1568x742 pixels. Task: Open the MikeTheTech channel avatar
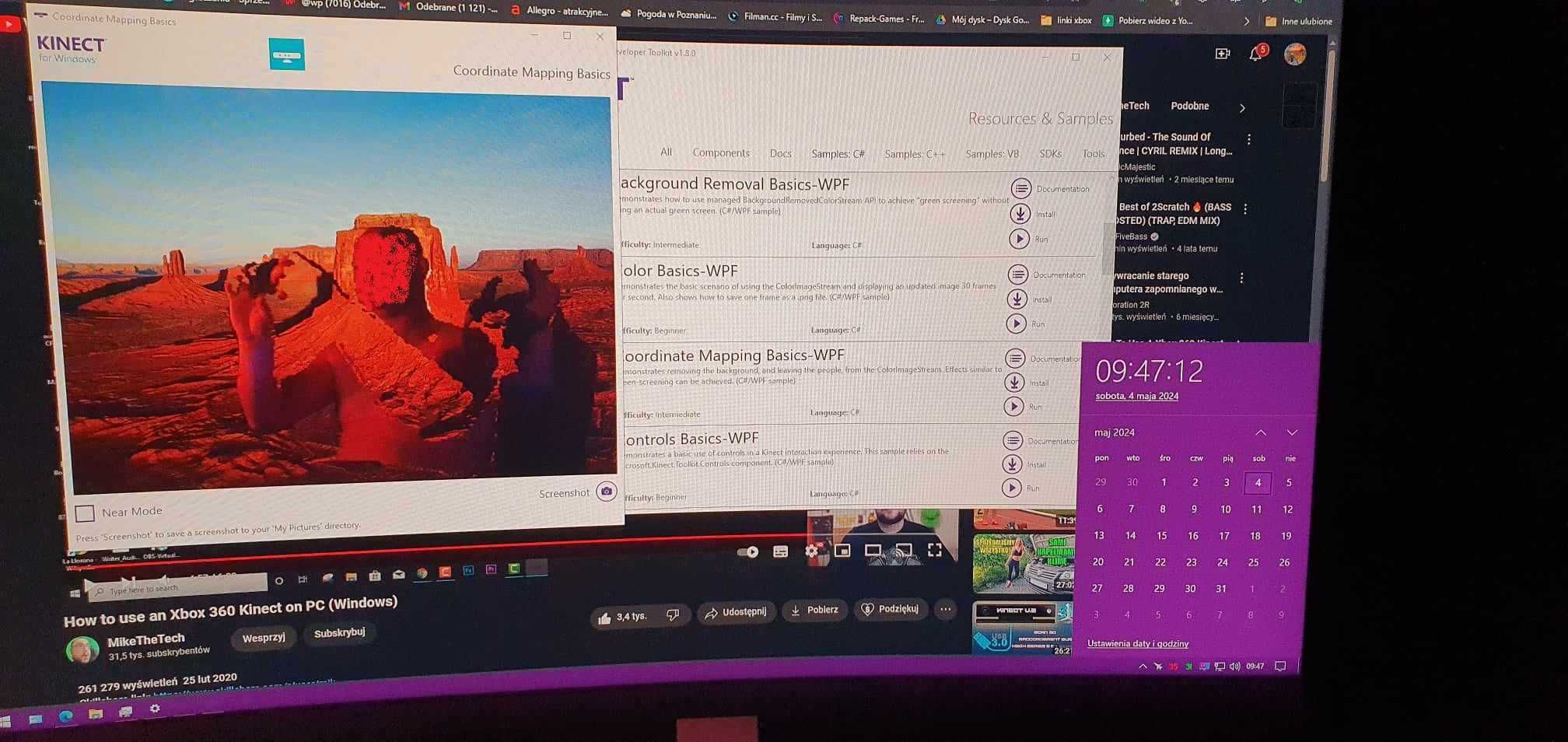(82, 649)
